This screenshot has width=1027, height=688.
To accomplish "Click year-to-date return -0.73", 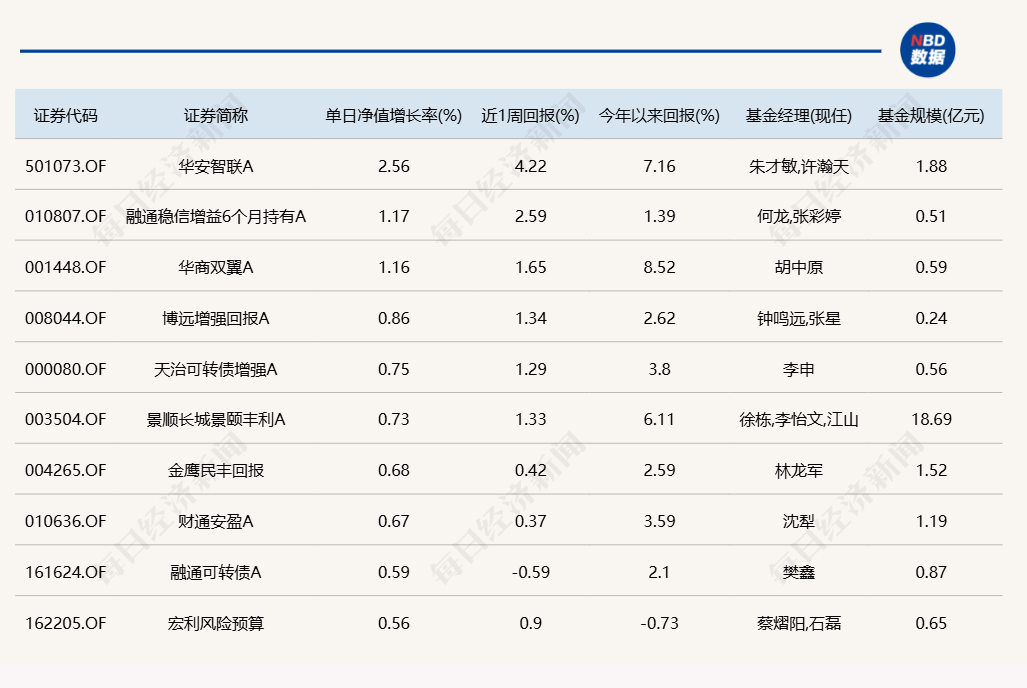I will pyautogui.click(x=660, y=624).
